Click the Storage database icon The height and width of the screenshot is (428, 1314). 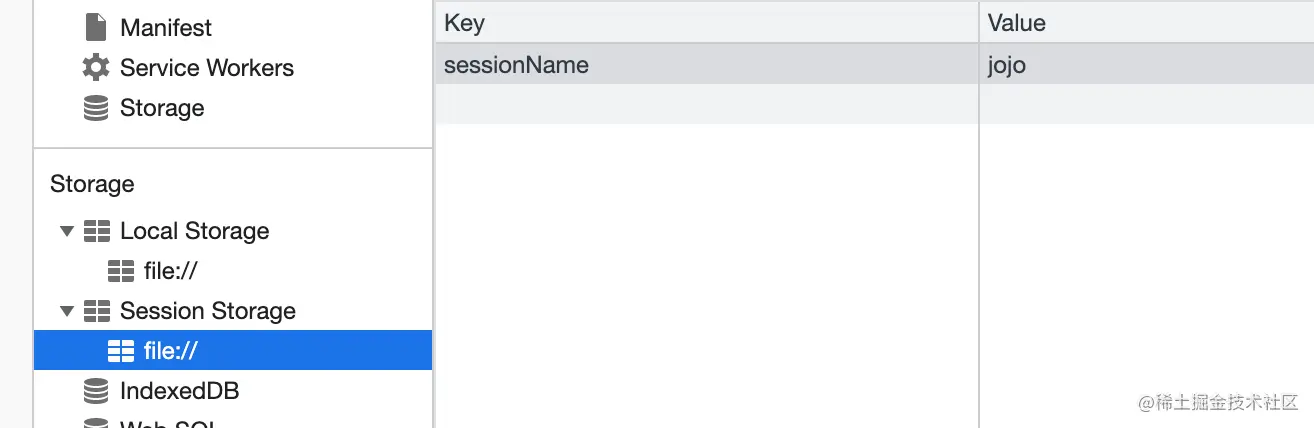(x=96, y=108)
